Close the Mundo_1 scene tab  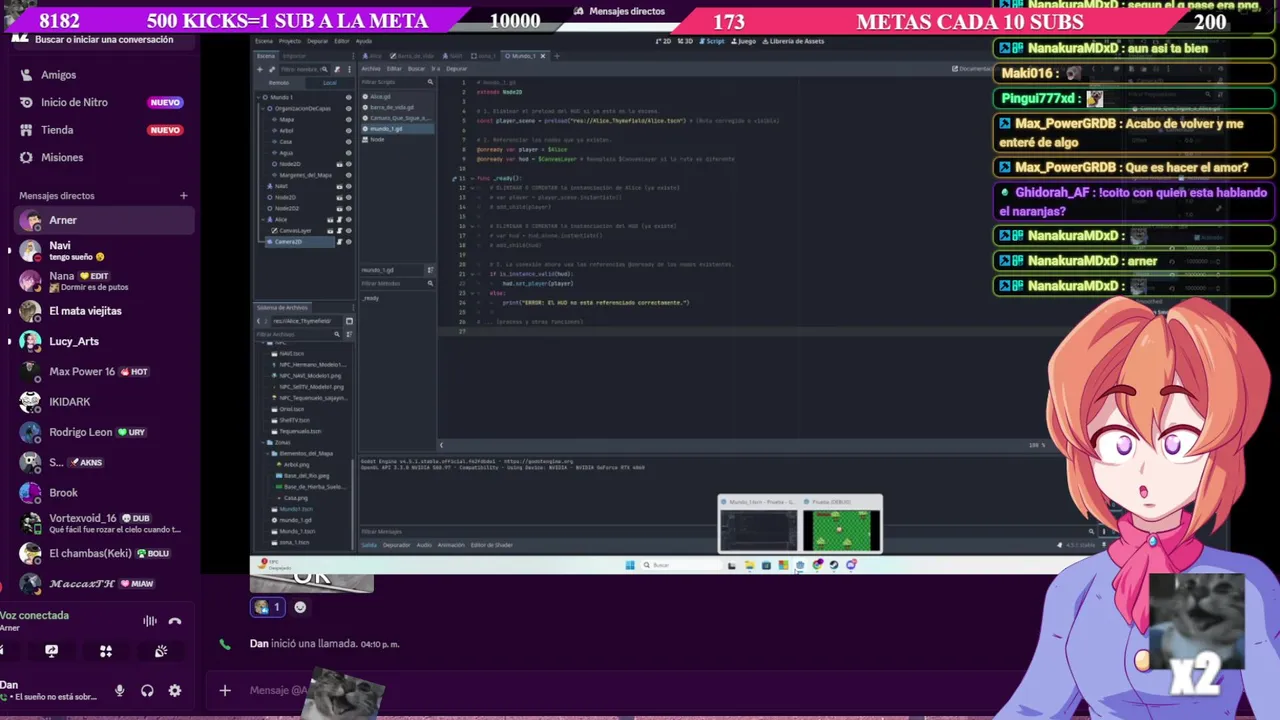click(x=543, y=56)
